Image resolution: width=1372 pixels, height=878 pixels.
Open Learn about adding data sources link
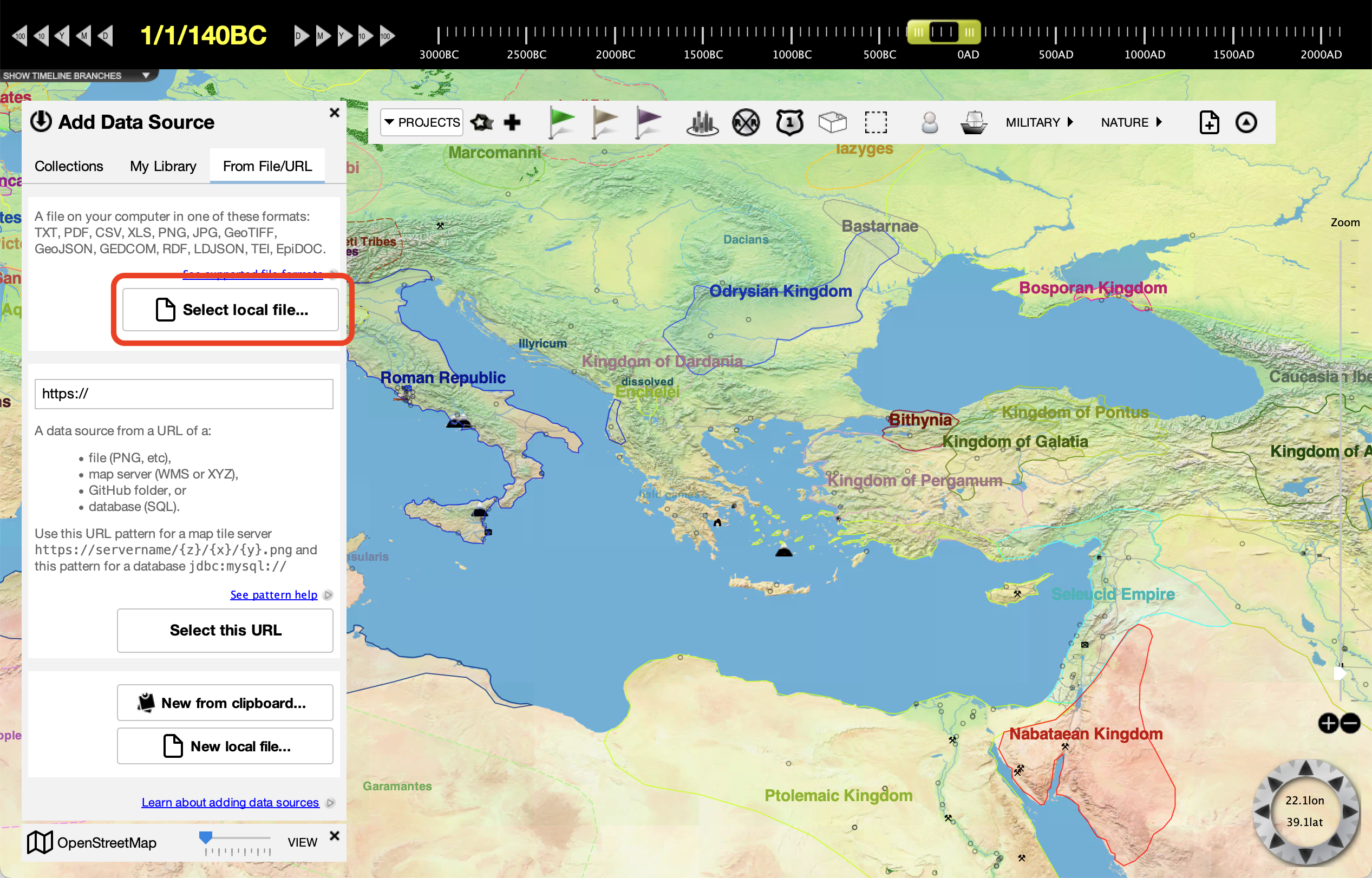[230, 802]
